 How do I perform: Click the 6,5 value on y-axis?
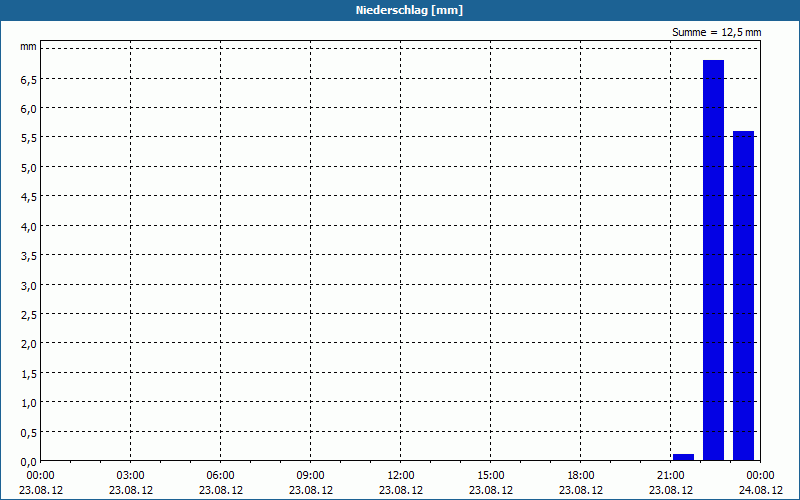pos(29,80)
